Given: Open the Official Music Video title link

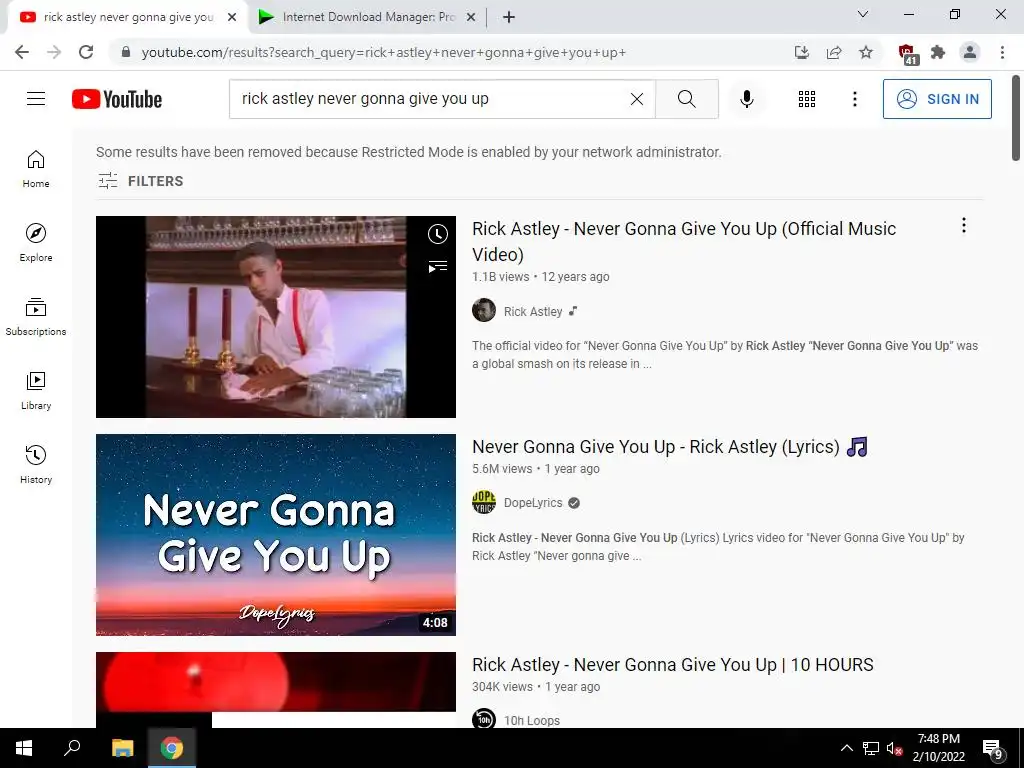Looking at the screenshot, I should [x=684, y=242].
